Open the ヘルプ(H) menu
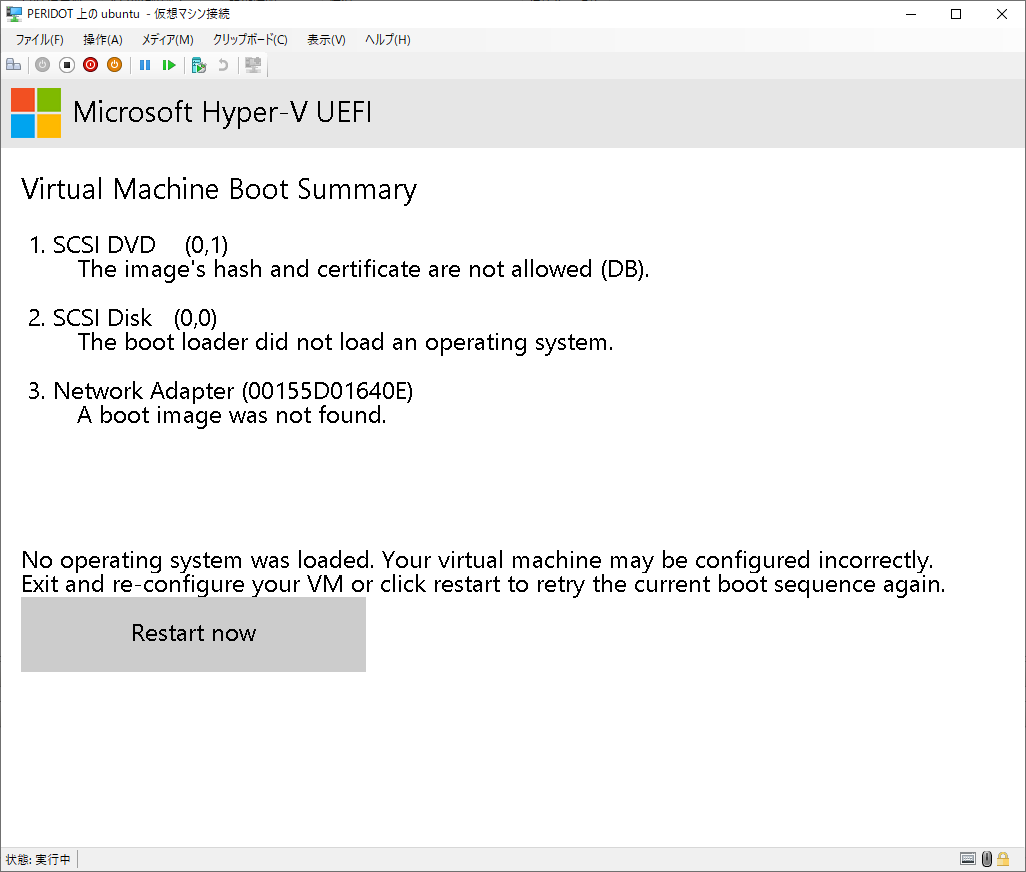 coord(387,40)
